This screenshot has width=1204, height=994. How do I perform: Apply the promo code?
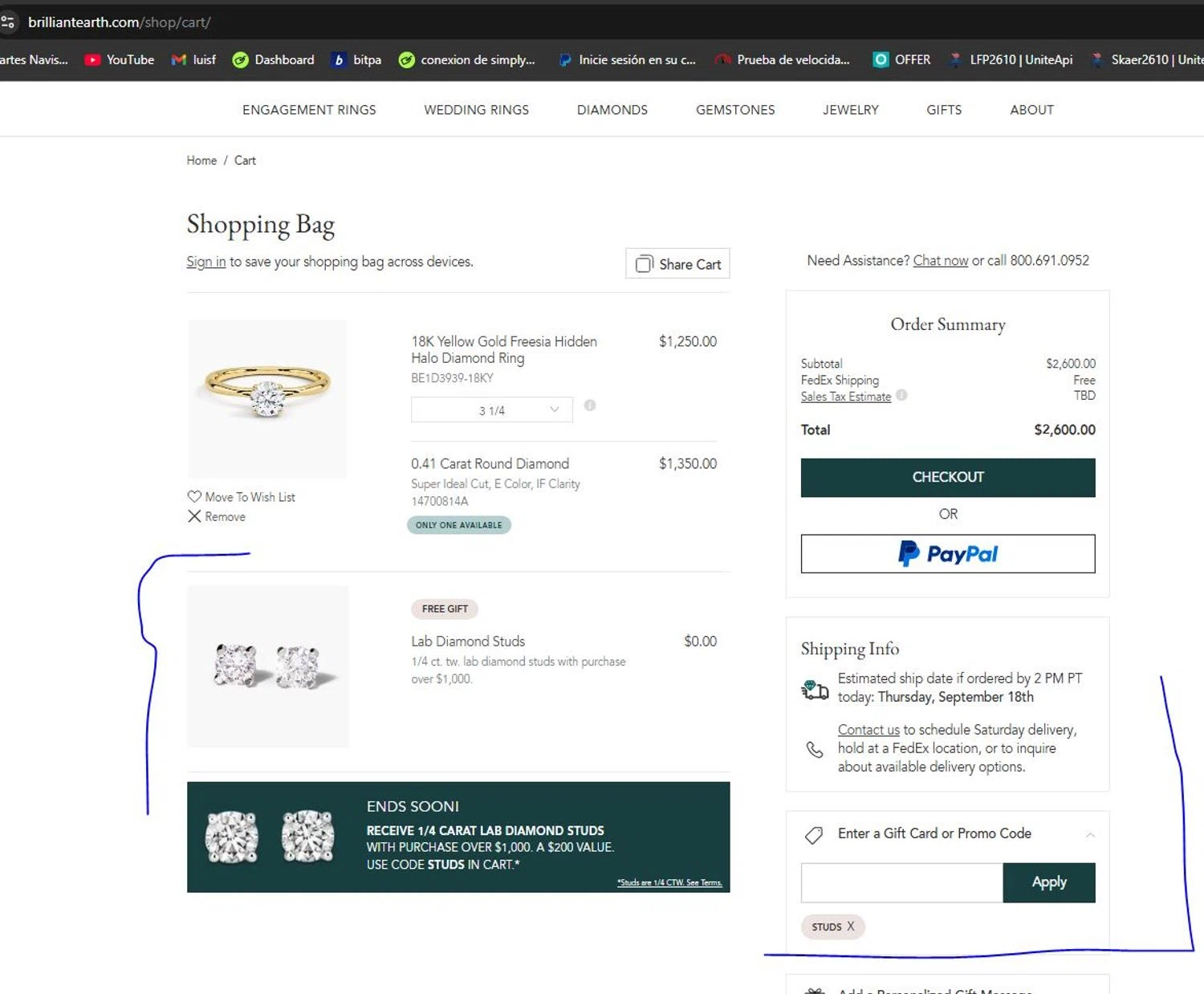1049,882
